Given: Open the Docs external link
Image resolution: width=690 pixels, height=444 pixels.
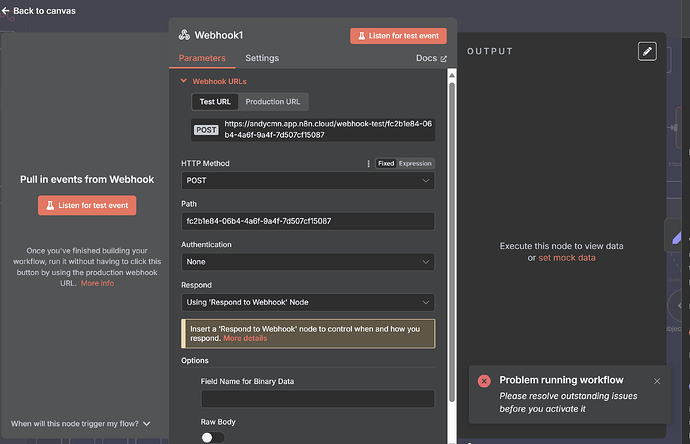Looking at the screenshot, I should pyautogui.click(x=431, y=58).
